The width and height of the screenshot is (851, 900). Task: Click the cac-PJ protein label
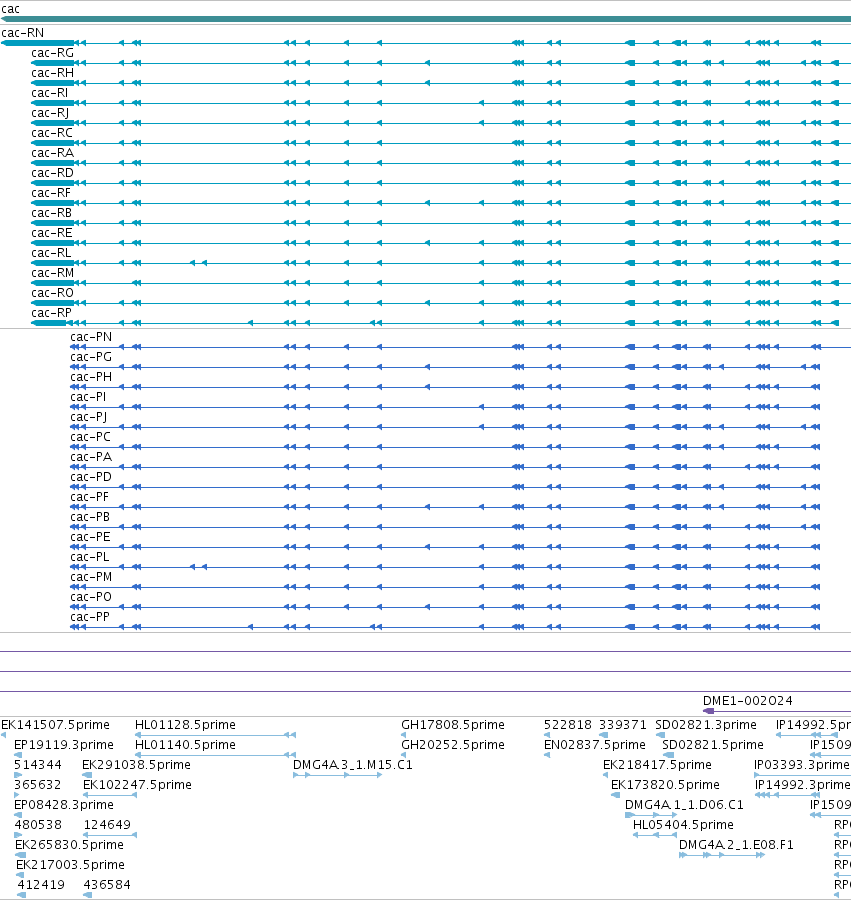pos(88,417)
